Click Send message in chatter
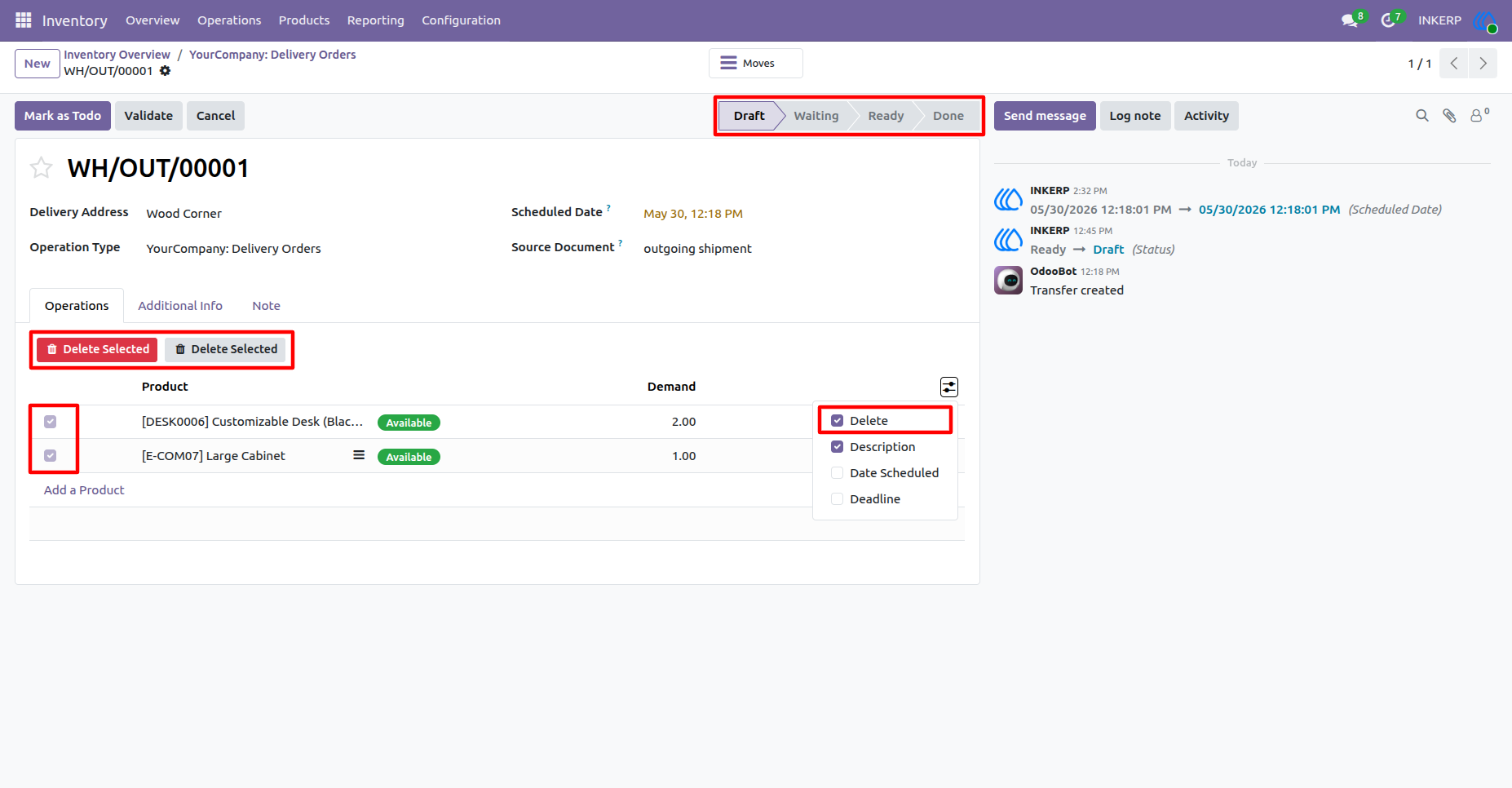1512x788 pixels. coord(1045,116)
